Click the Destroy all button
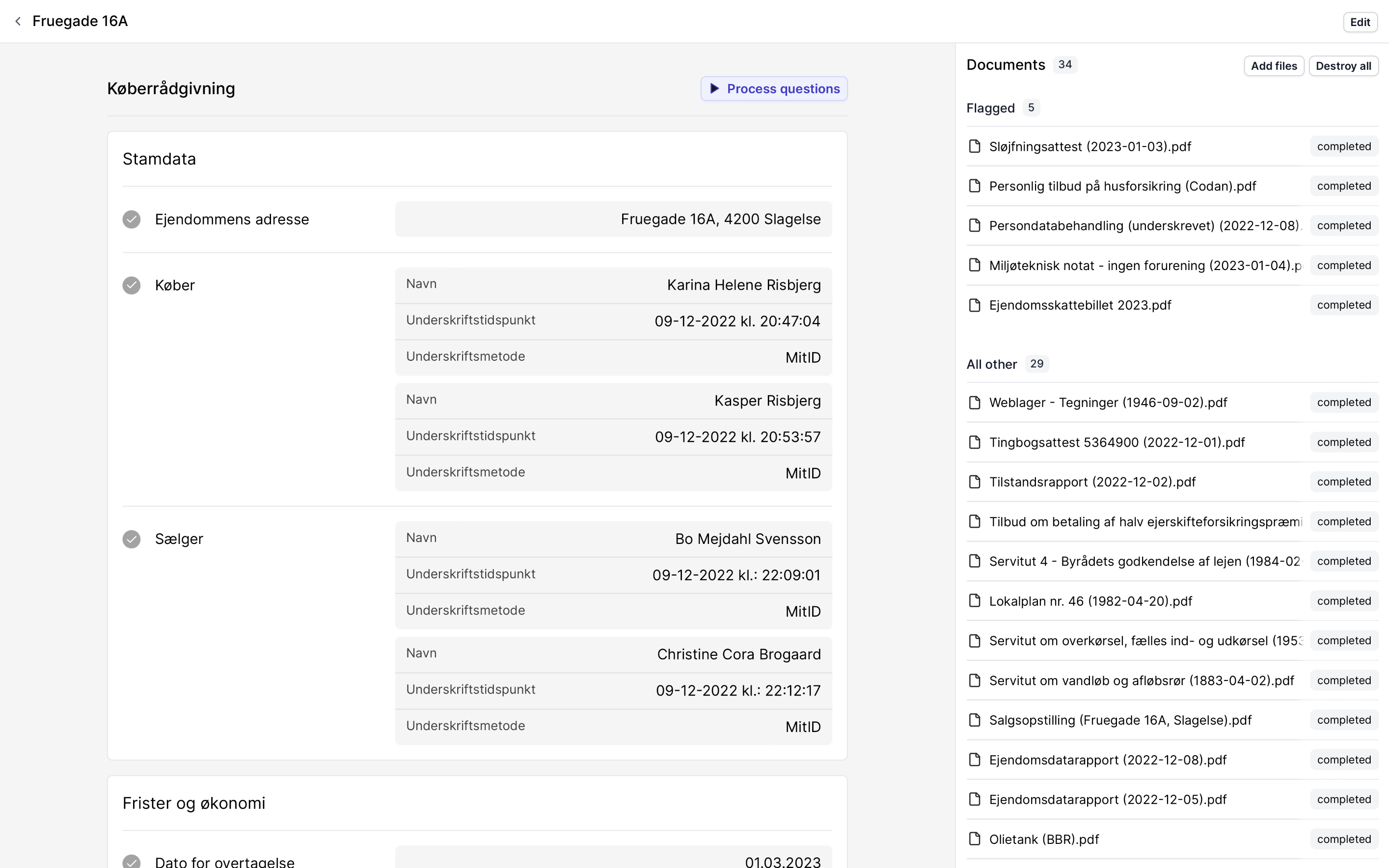The image size is (1389, 868). tap(1343, 66)
